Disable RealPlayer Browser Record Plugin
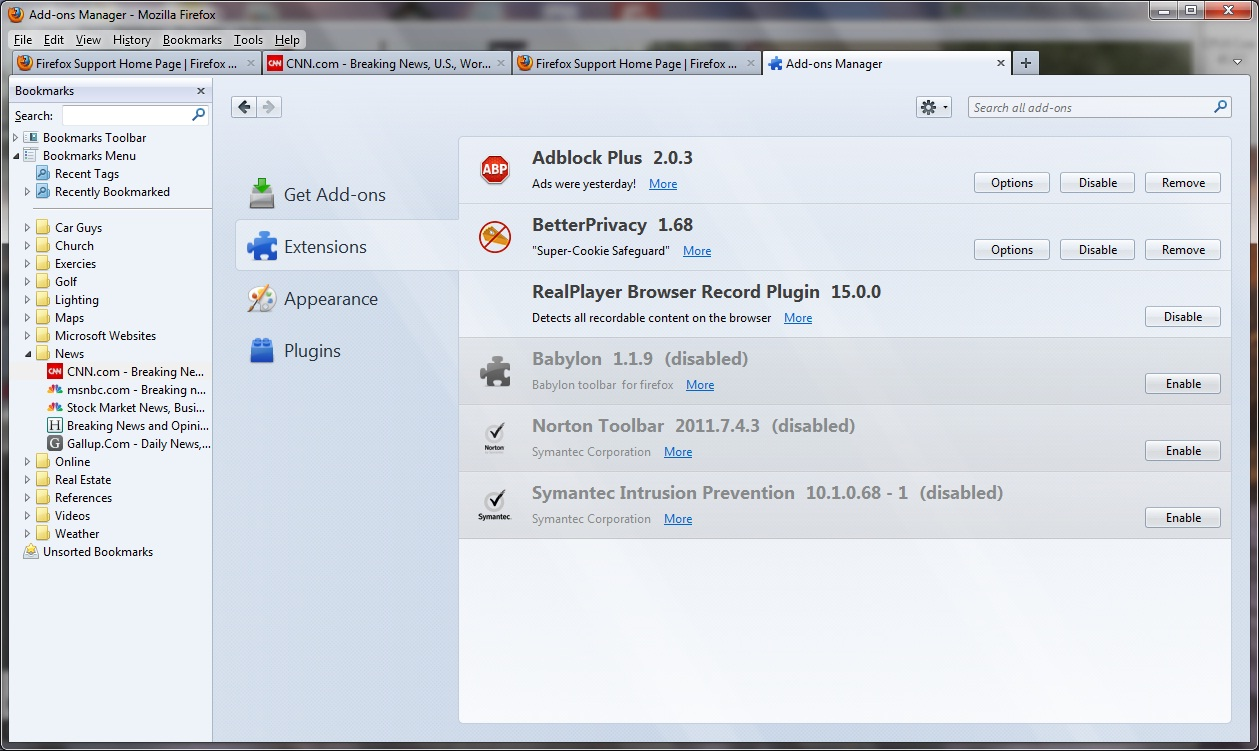 coord(1183,317)
